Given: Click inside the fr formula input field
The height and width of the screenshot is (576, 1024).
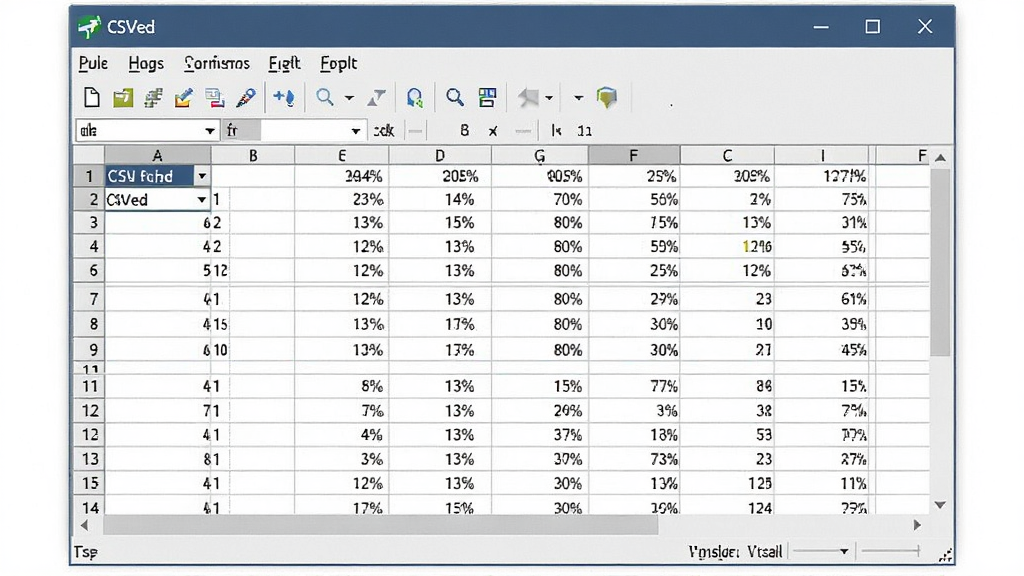Looking at the screenshot, I should pos(304,131).
